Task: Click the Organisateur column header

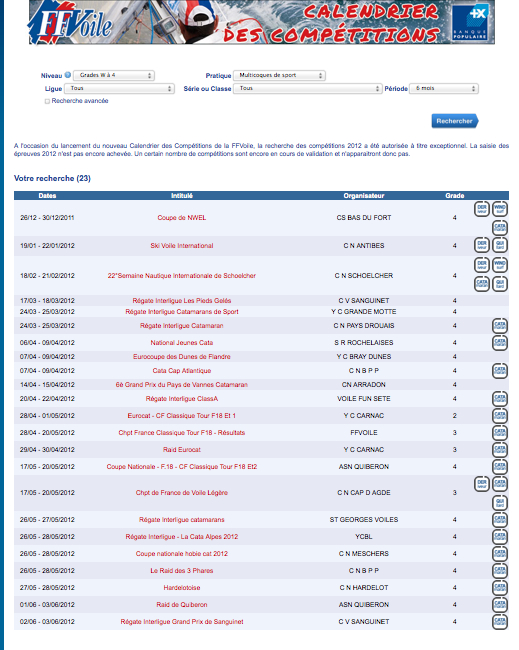Action: (x=364, y=196)
